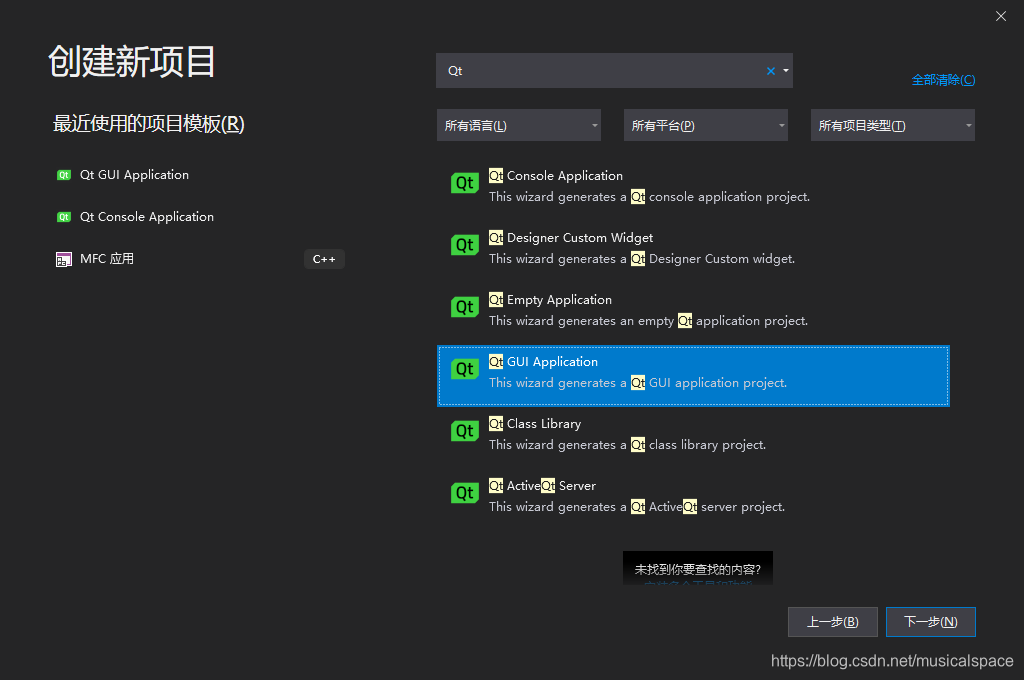
Task: Open the 所有语言 language filter dropdown
Action: 519,125
